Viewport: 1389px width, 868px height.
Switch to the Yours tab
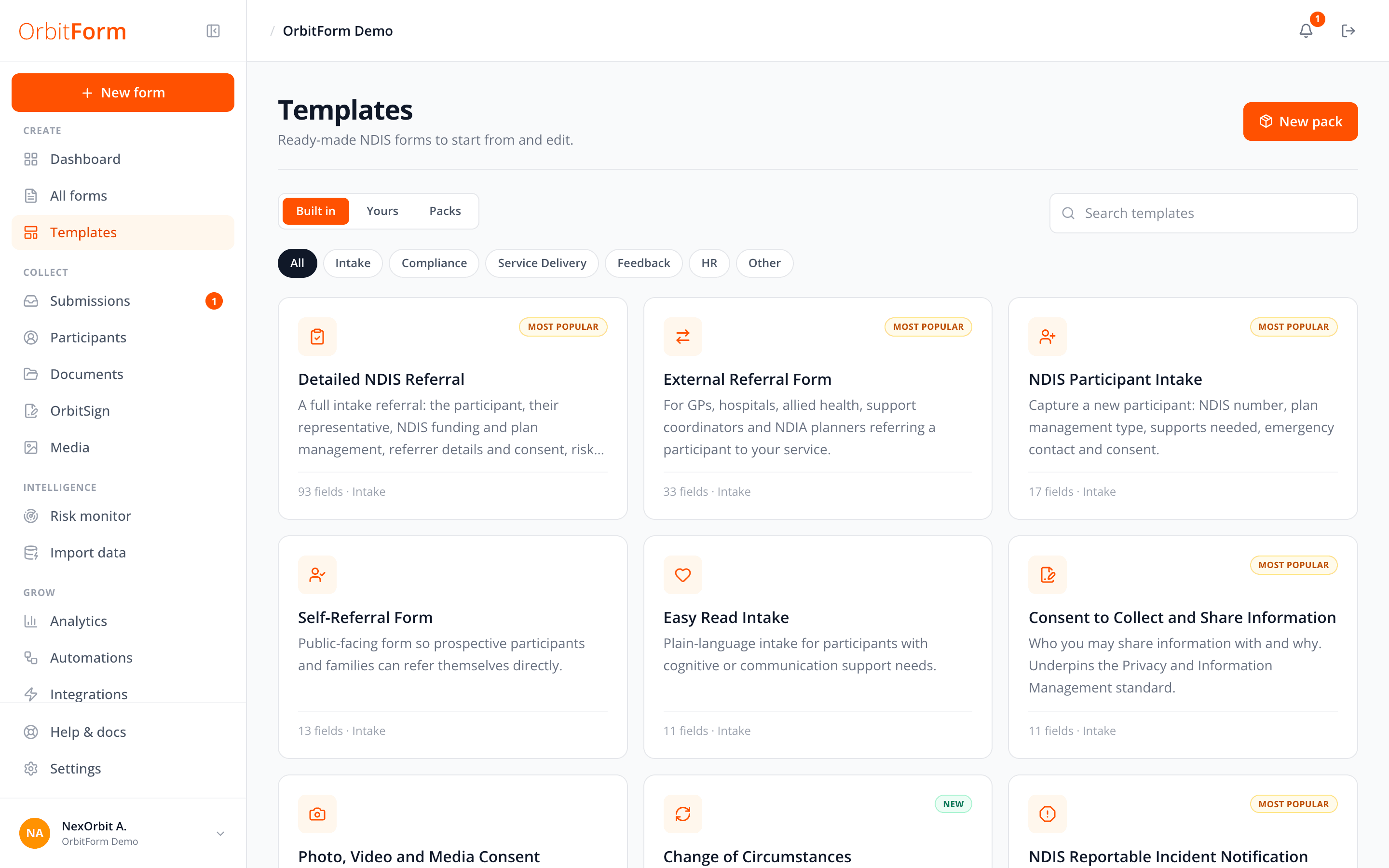(382, 211)
